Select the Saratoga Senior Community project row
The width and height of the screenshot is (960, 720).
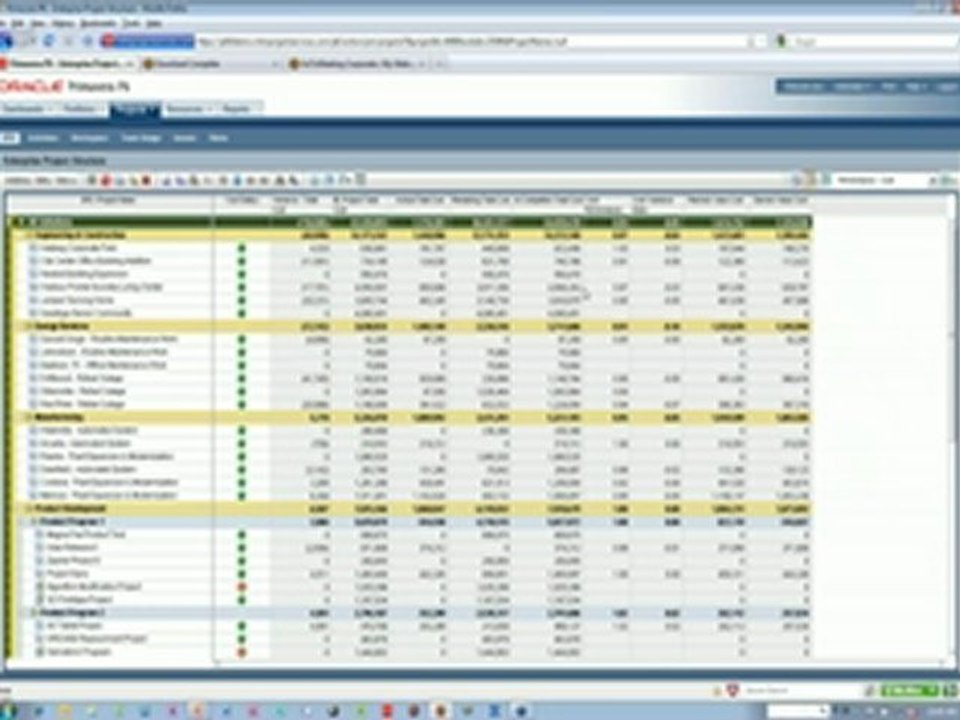[410, 313]
